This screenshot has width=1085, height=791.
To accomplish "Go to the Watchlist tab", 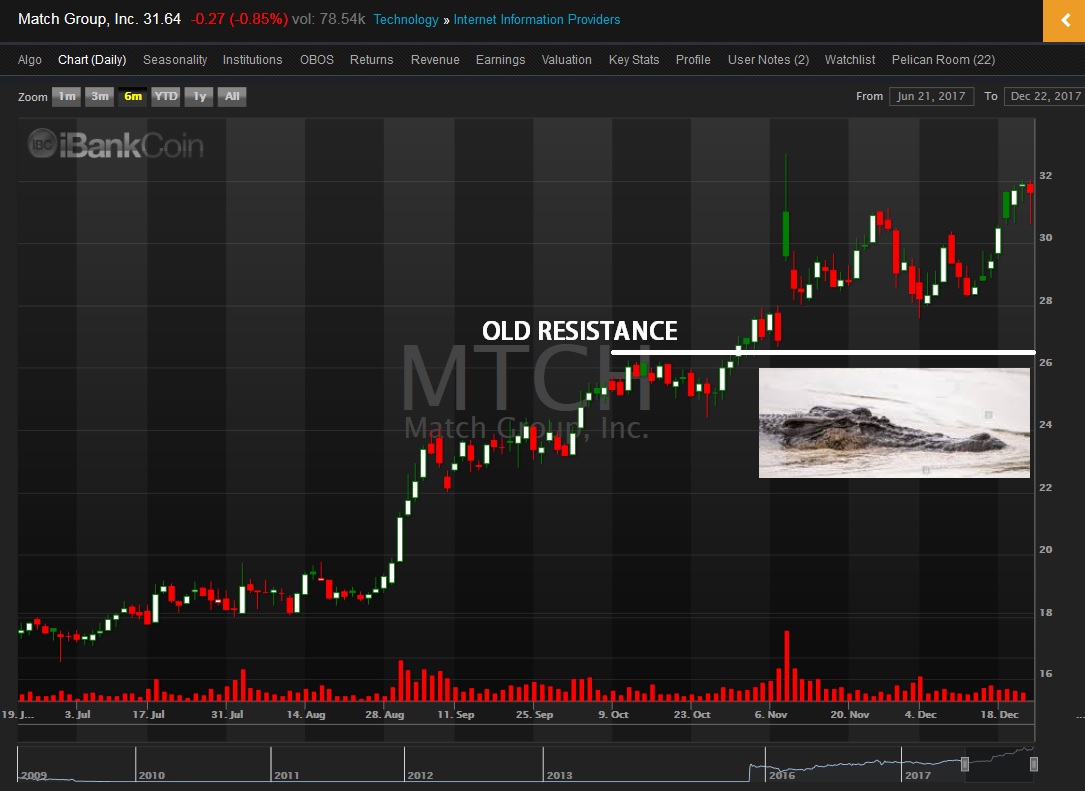I will point(850,60).
